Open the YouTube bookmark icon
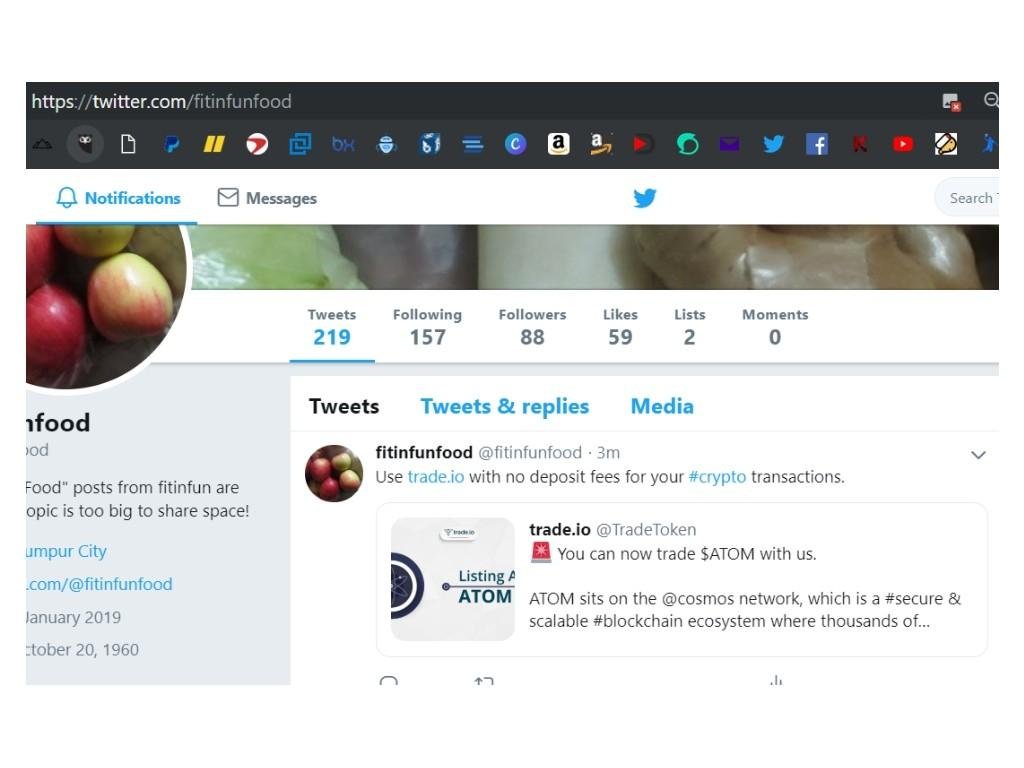This screenshot has height=768, width=1024. point(903,144)
